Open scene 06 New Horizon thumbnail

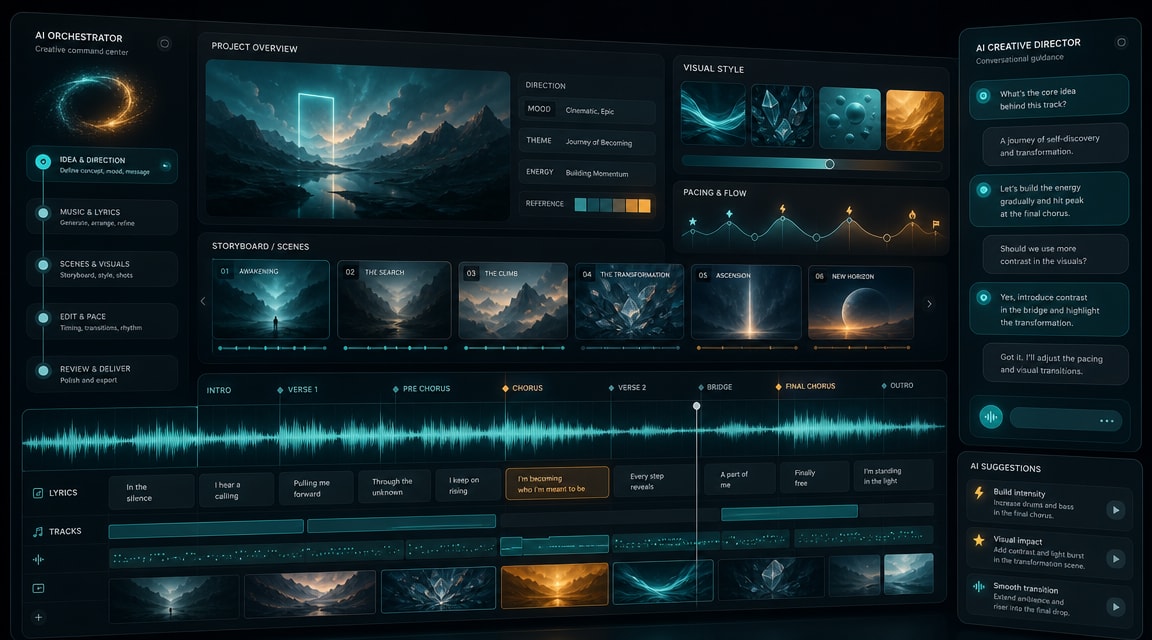coord(861,303)
